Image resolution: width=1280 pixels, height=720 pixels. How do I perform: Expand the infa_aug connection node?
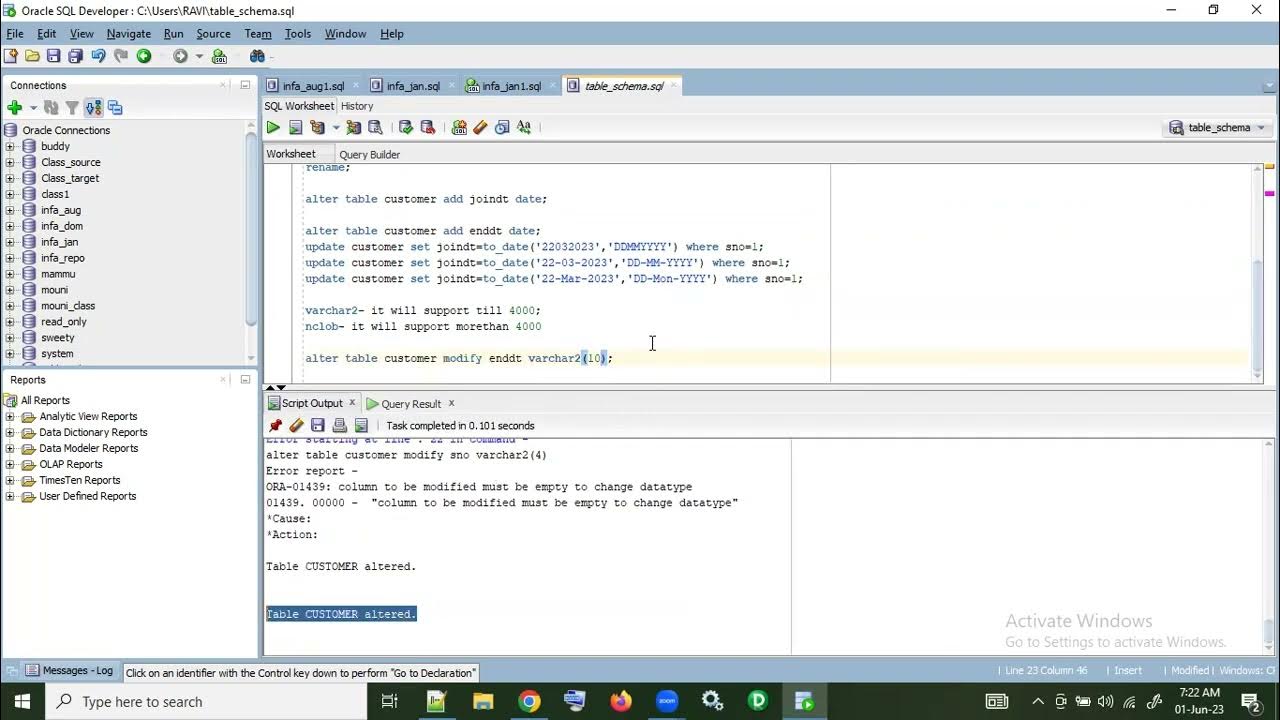[10, 210]
